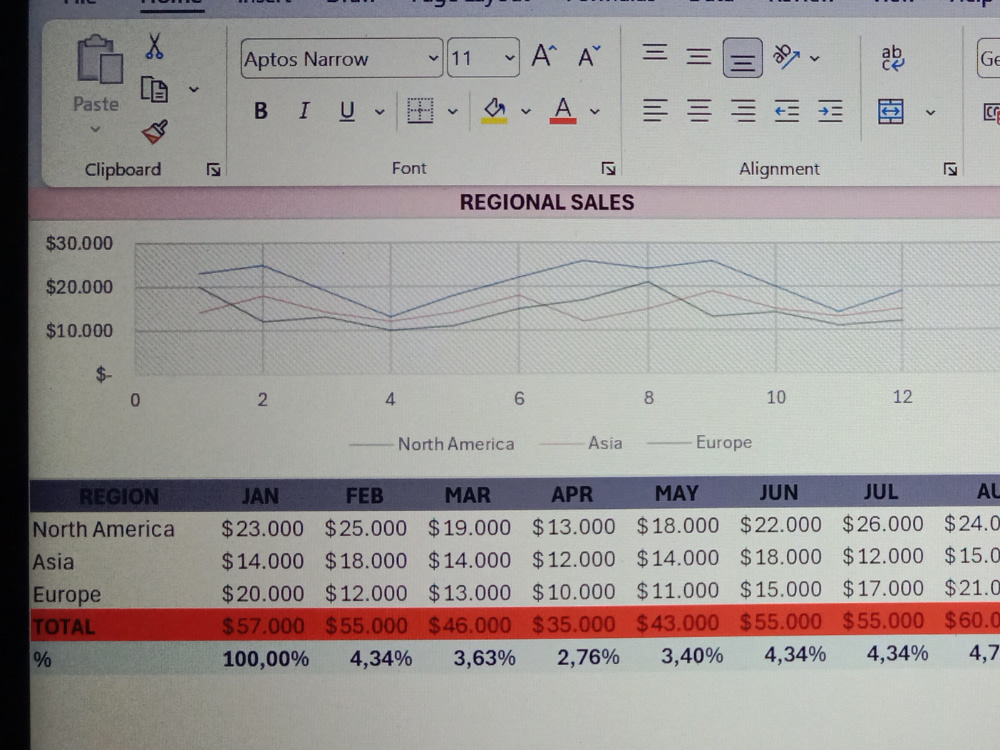The image size is (1000, 750).
Task: Click the 2,76% percentage cell
Action: (x=588, y=657)
